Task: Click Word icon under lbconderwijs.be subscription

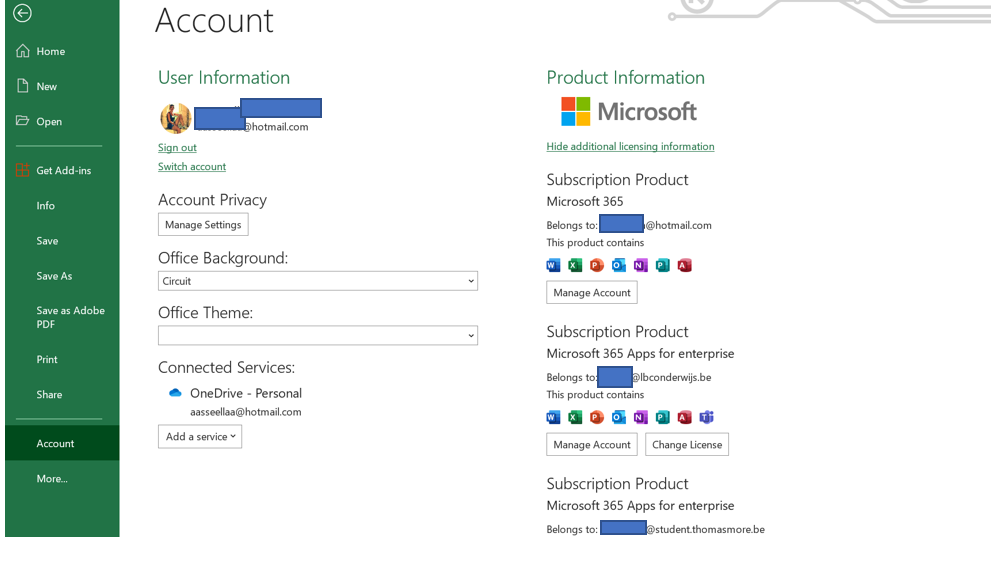Action: click(x=553, y=417)
